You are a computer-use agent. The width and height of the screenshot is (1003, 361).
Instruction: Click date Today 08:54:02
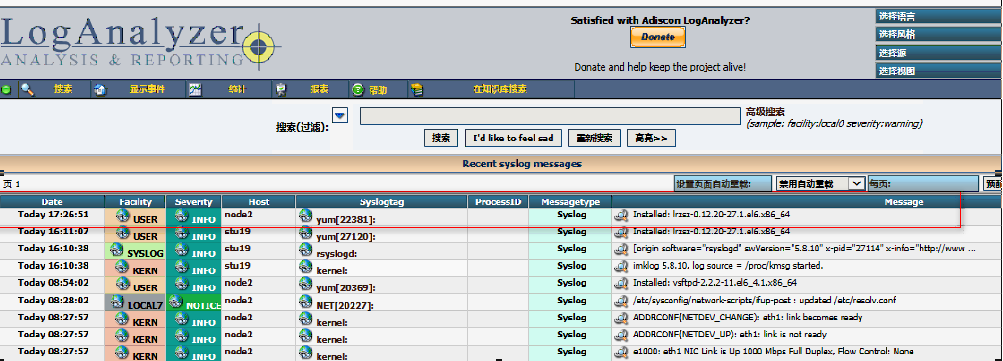pos(53,283)
